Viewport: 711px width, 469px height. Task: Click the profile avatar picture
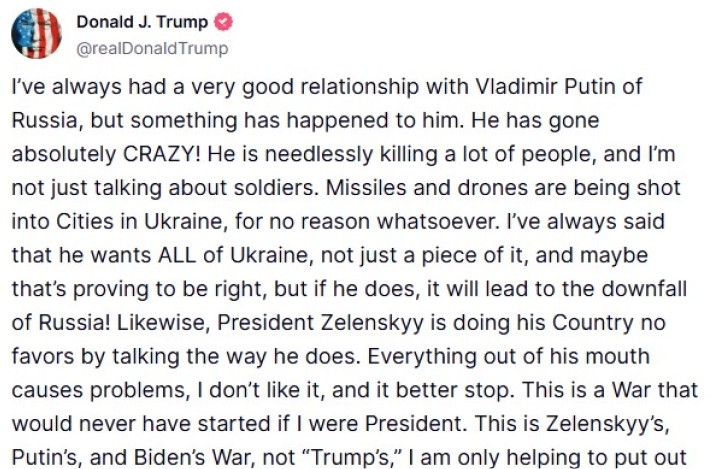[37, 34]
